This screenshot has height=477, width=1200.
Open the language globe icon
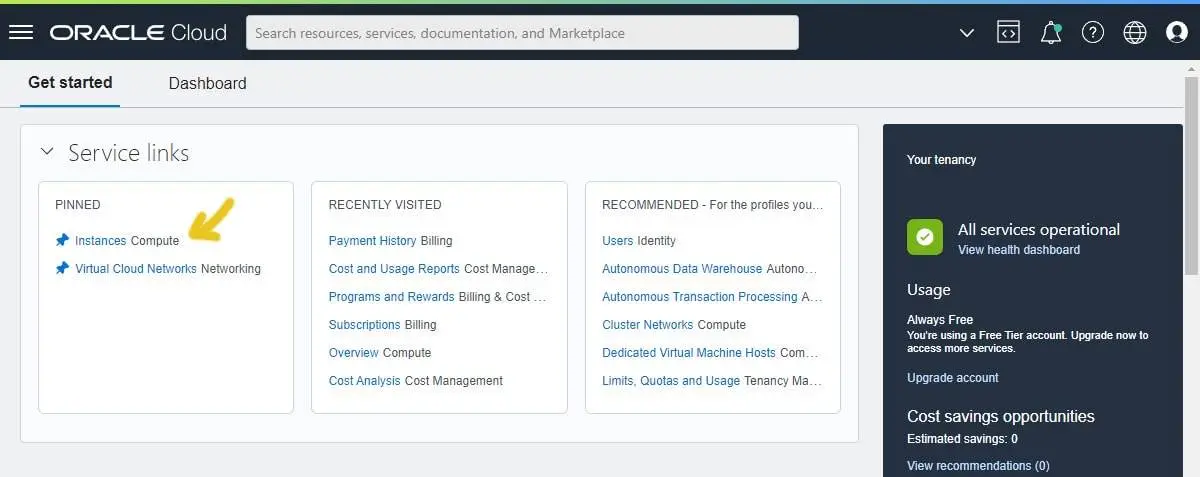point(1135,32)
